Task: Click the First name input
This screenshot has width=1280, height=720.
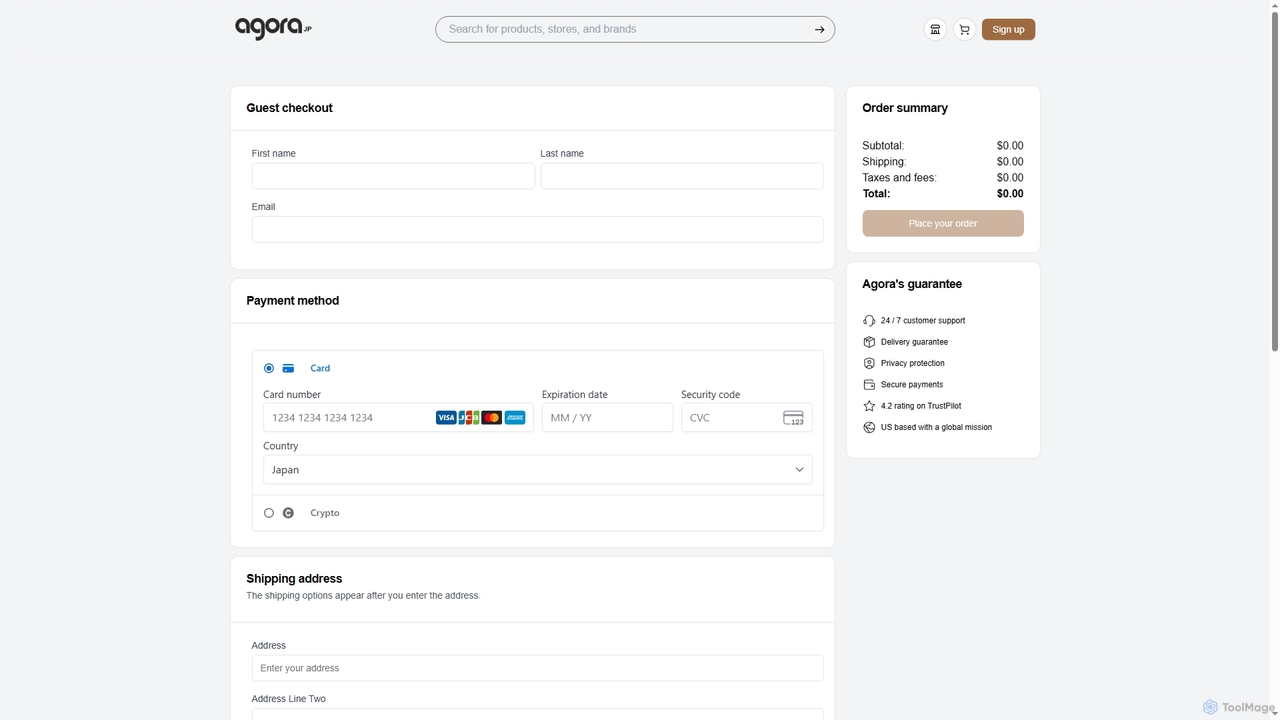Action: [393, 176]
